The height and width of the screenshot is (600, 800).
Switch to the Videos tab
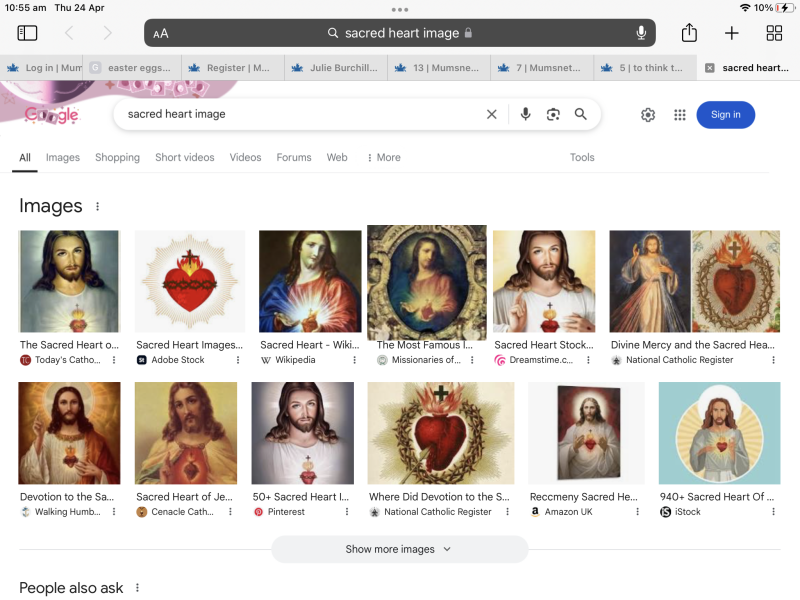point(245,158)
